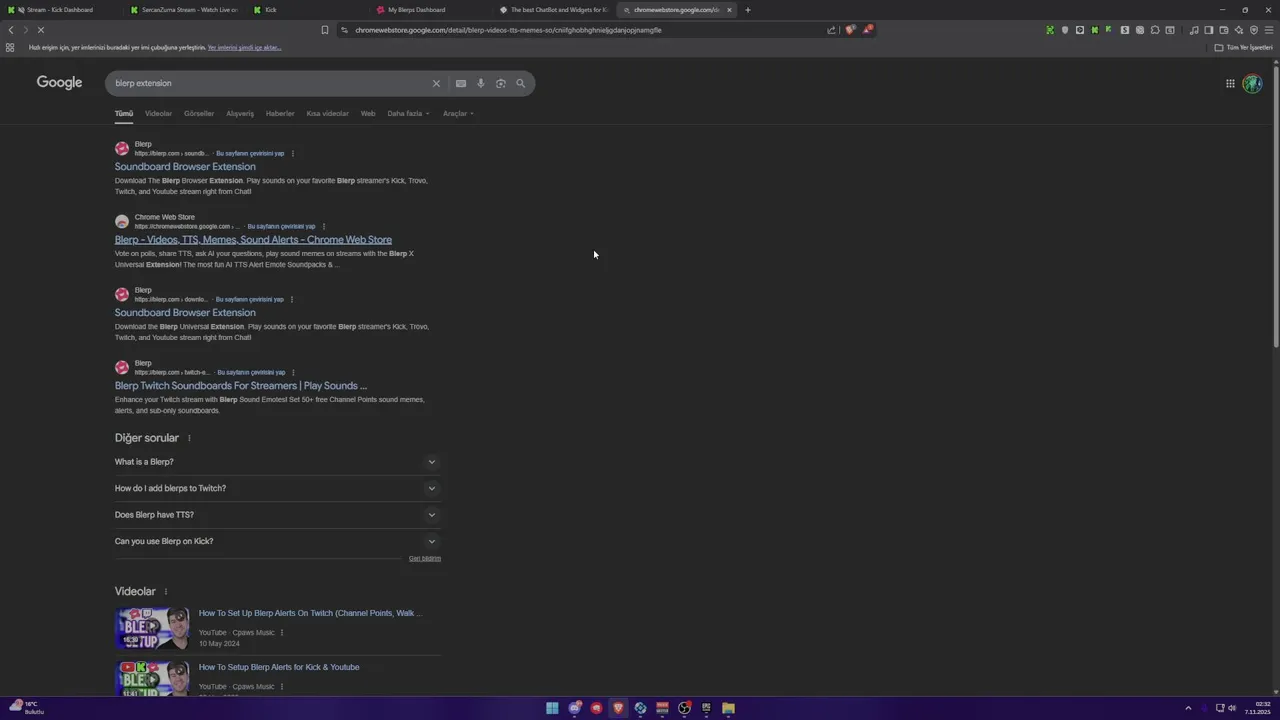Toggle the browser sidebar panel icon
The height and width of the screenshot is (720, 1280).
click(1209, 30)
